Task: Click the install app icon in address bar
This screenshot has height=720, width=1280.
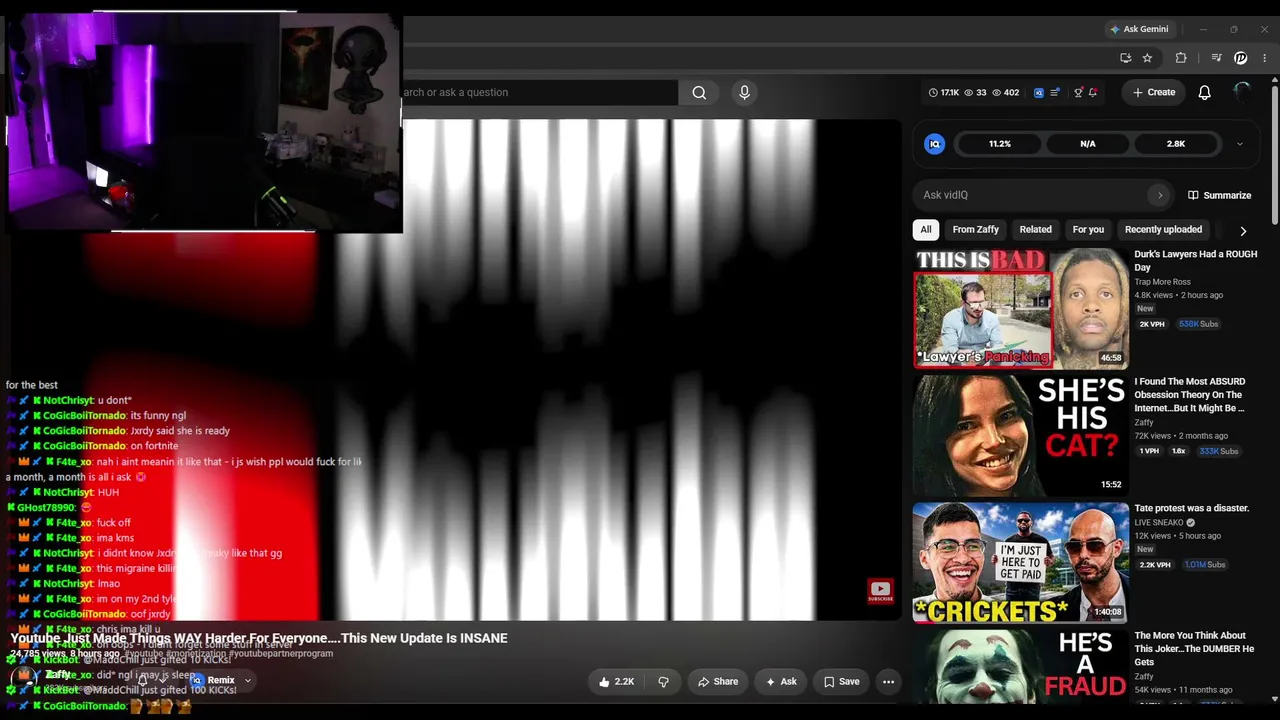Action: coord(1126,58)
